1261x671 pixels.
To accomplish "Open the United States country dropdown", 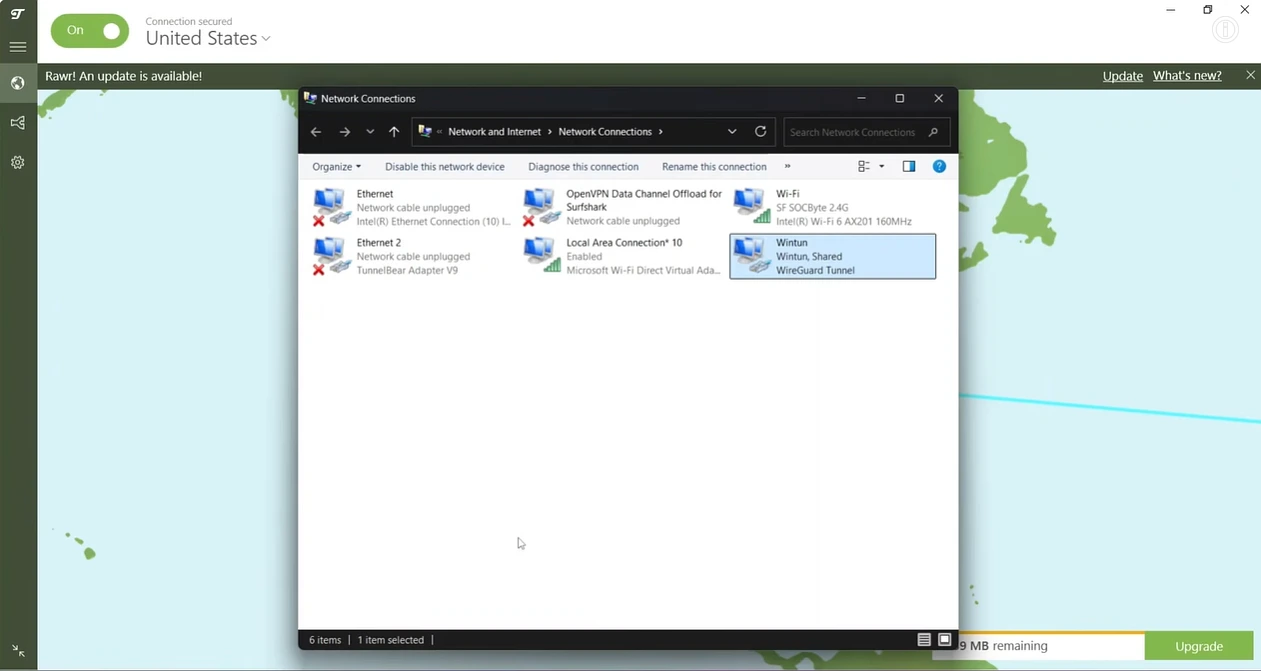I will tap(208, 38).
